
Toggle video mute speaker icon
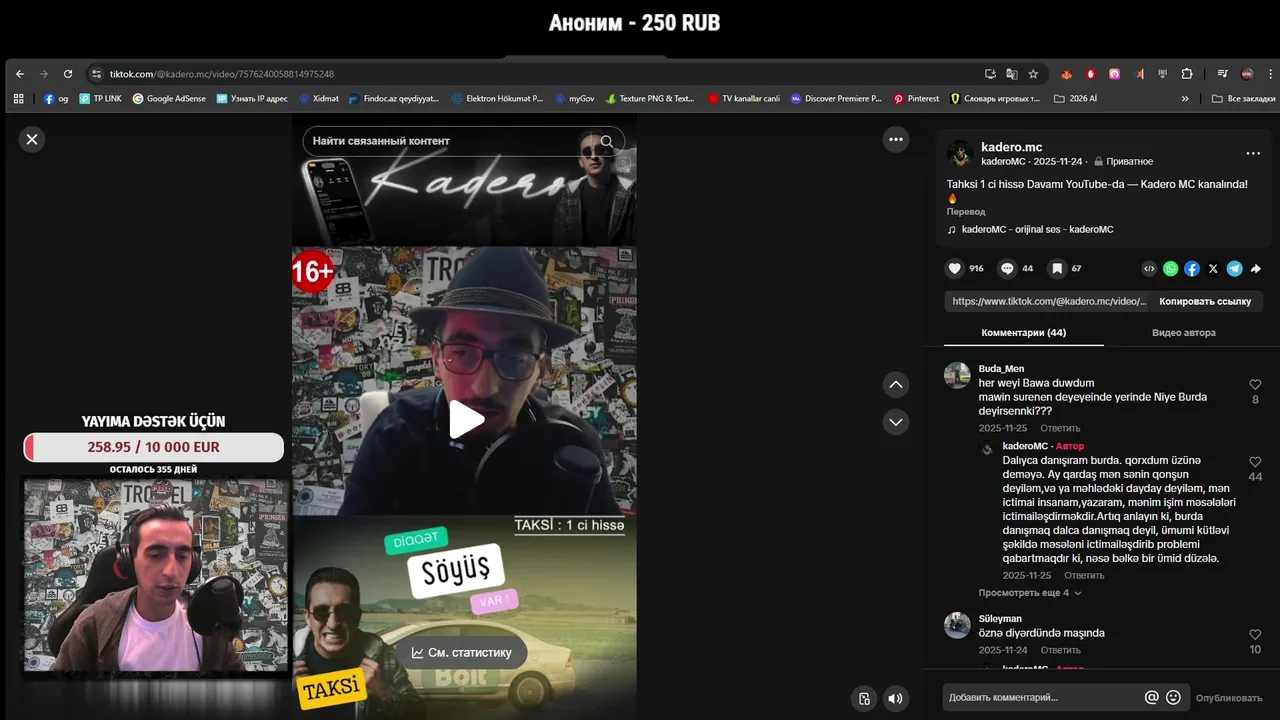tap(895, 699)
